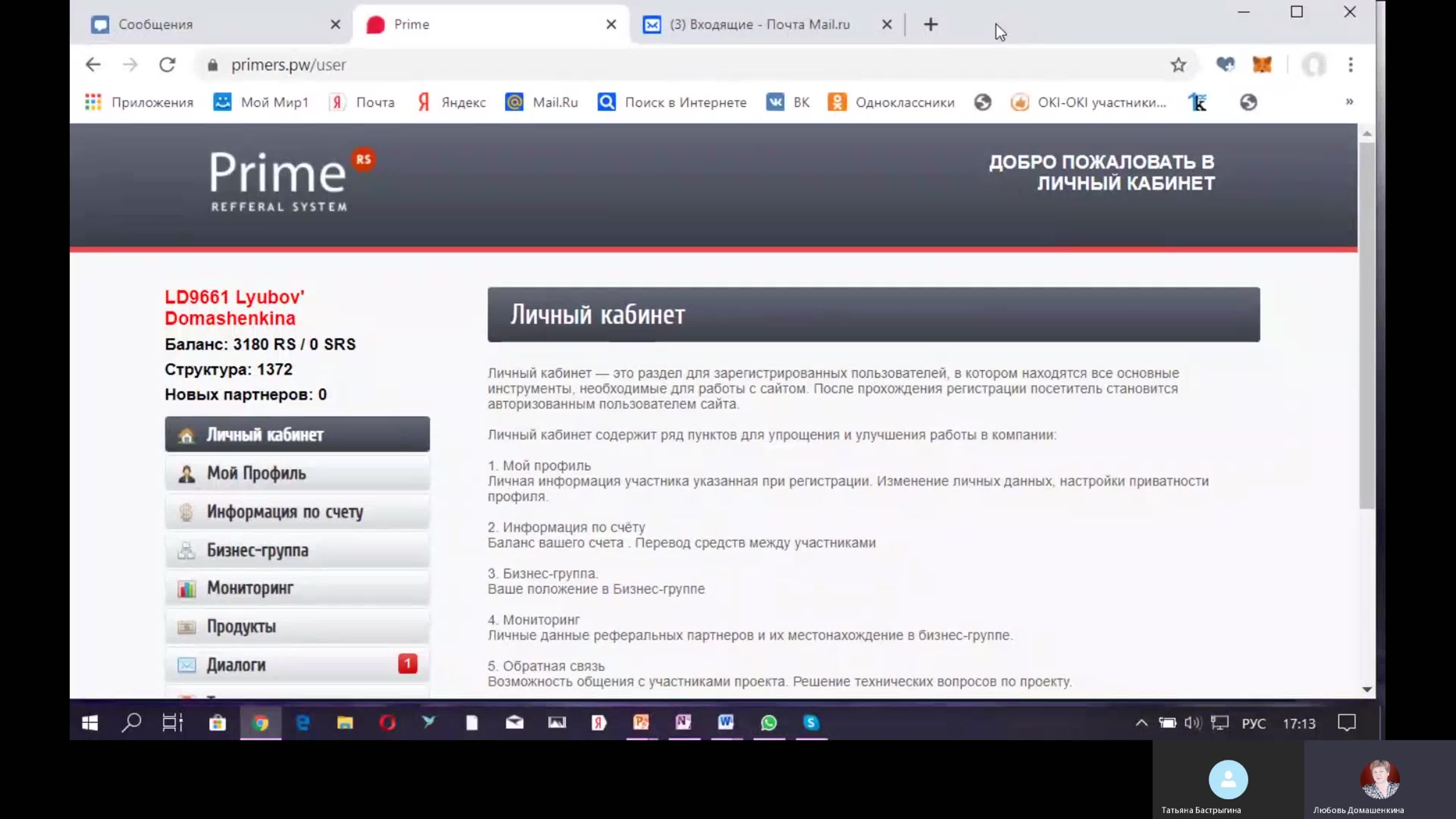Open the Бизнес-группа menu item
This screenshot has height=819, width=1456.
297,550
